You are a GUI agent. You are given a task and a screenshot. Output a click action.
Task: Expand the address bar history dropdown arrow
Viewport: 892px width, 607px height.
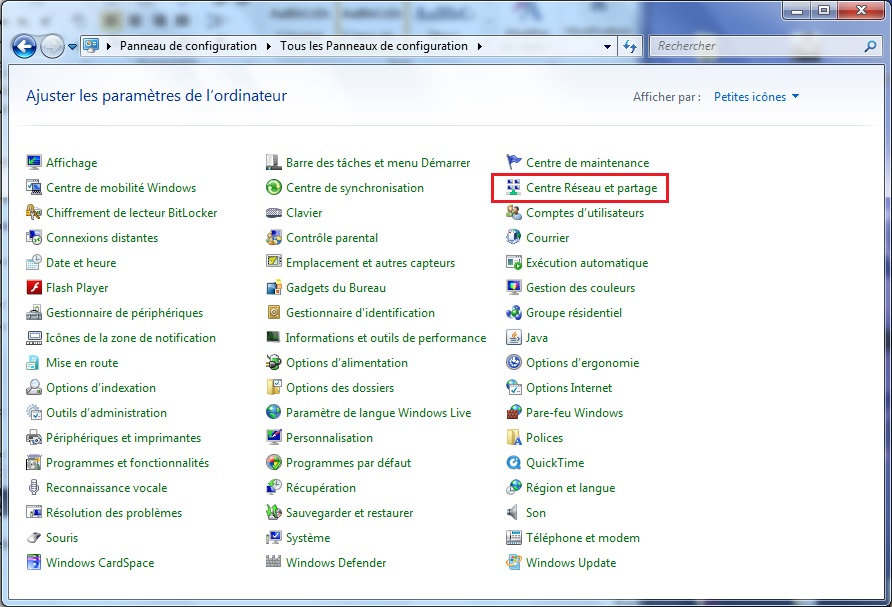[608, 47]
